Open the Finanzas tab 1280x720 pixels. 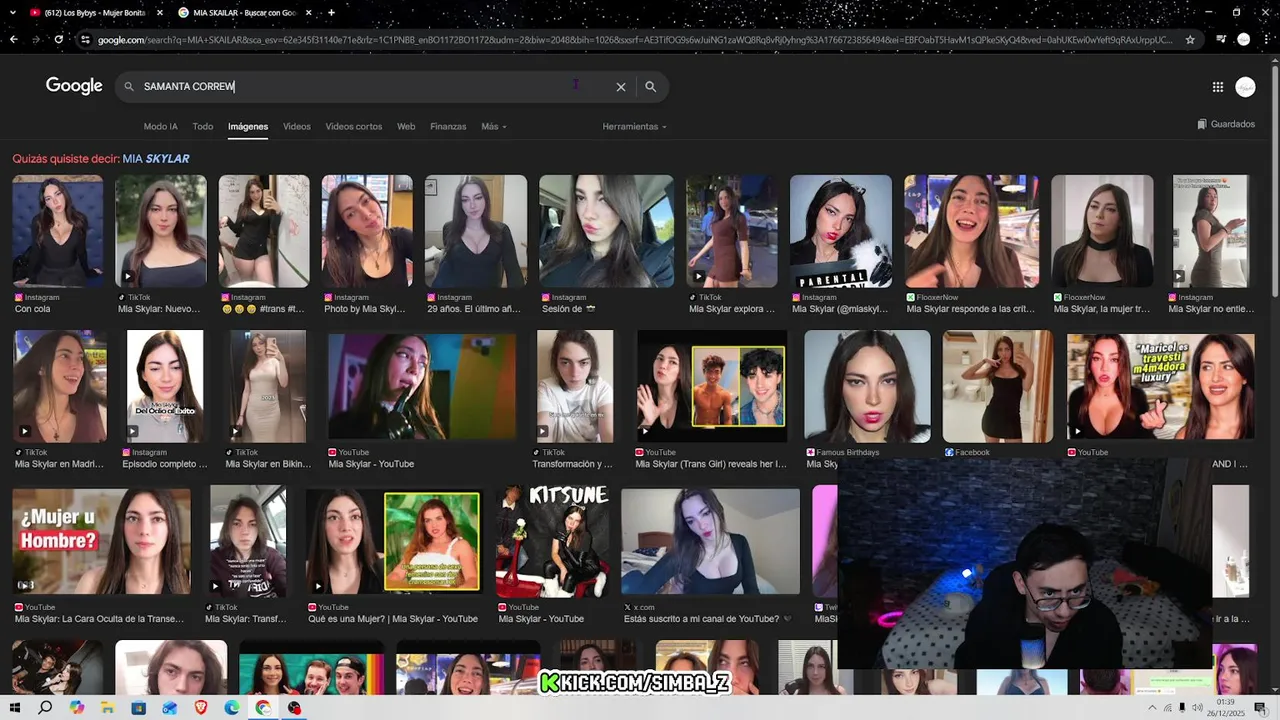click(x=448, y=127)
